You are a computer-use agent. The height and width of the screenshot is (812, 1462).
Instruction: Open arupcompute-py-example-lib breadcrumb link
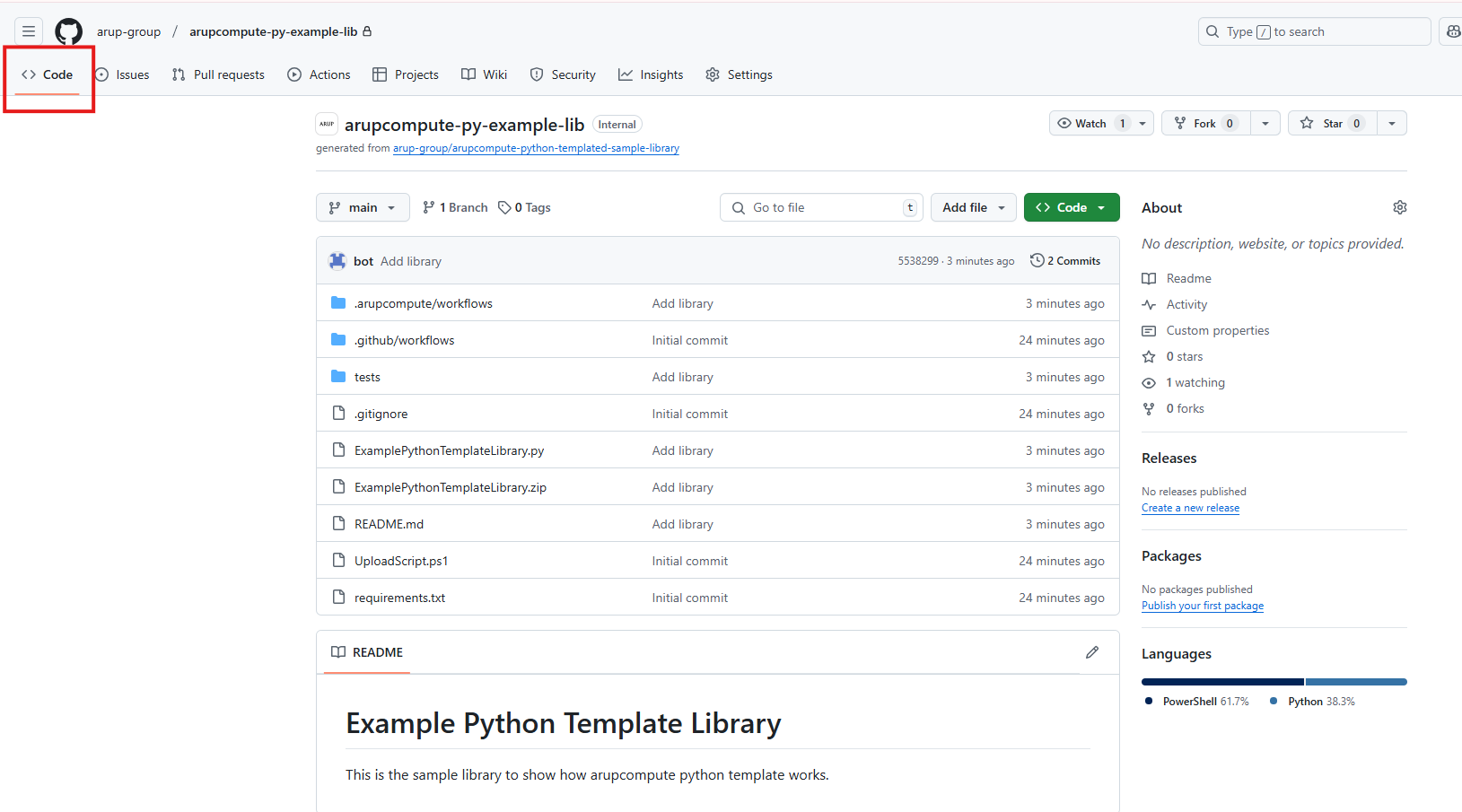pyautogui.click(x=273, y=31)
